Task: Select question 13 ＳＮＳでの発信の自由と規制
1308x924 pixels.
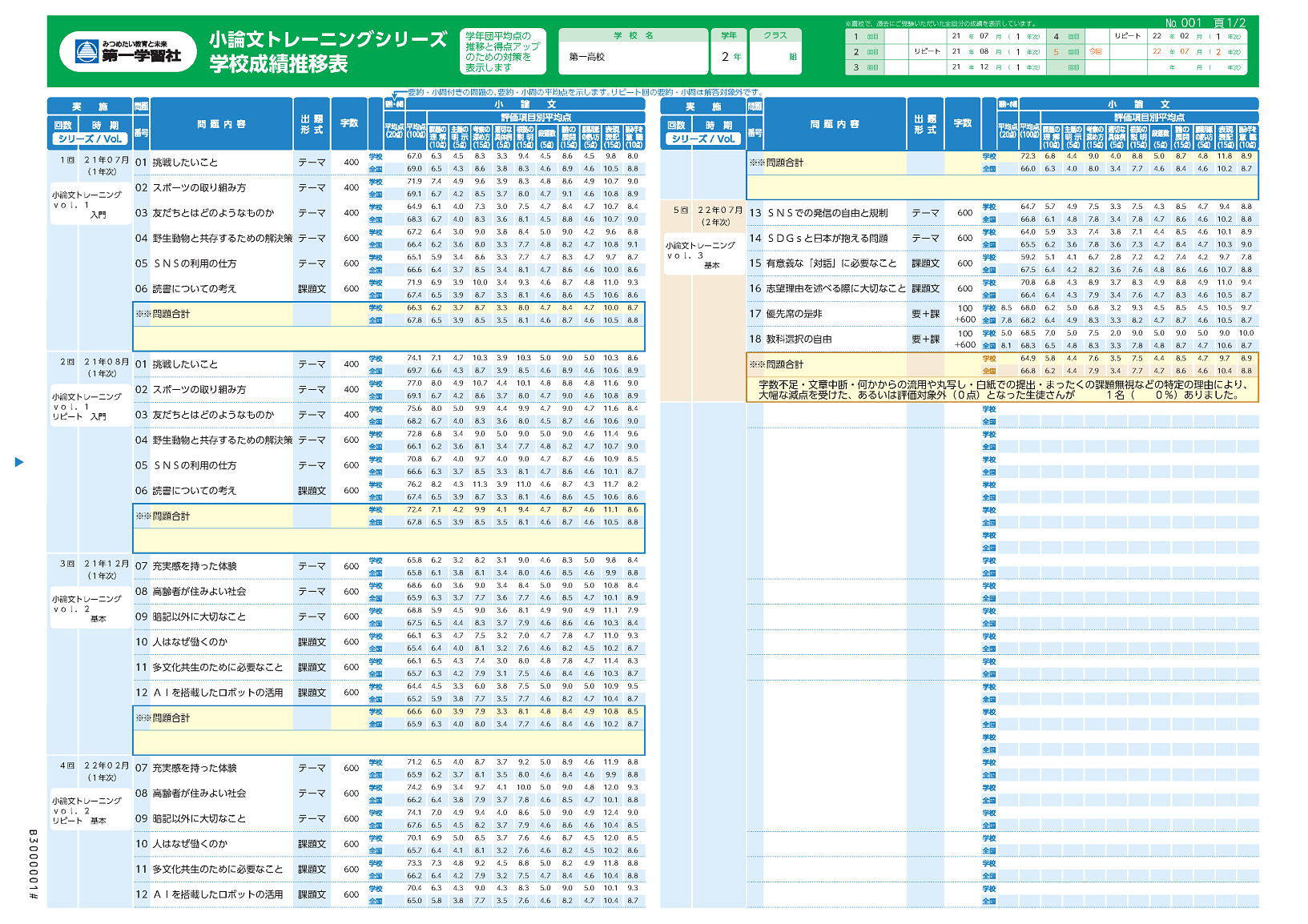Action: coord(819,213)
